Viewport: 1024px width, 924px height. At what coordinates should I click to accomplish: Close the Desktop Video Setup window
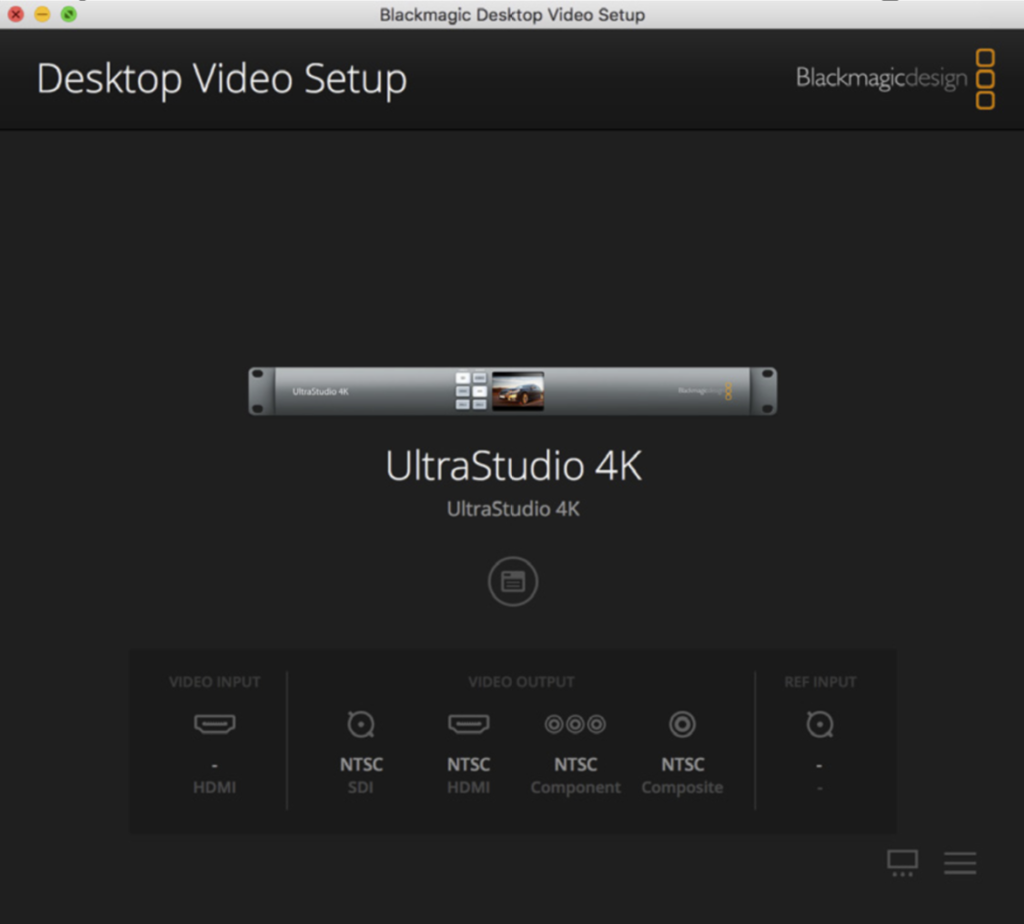(16, 14)
